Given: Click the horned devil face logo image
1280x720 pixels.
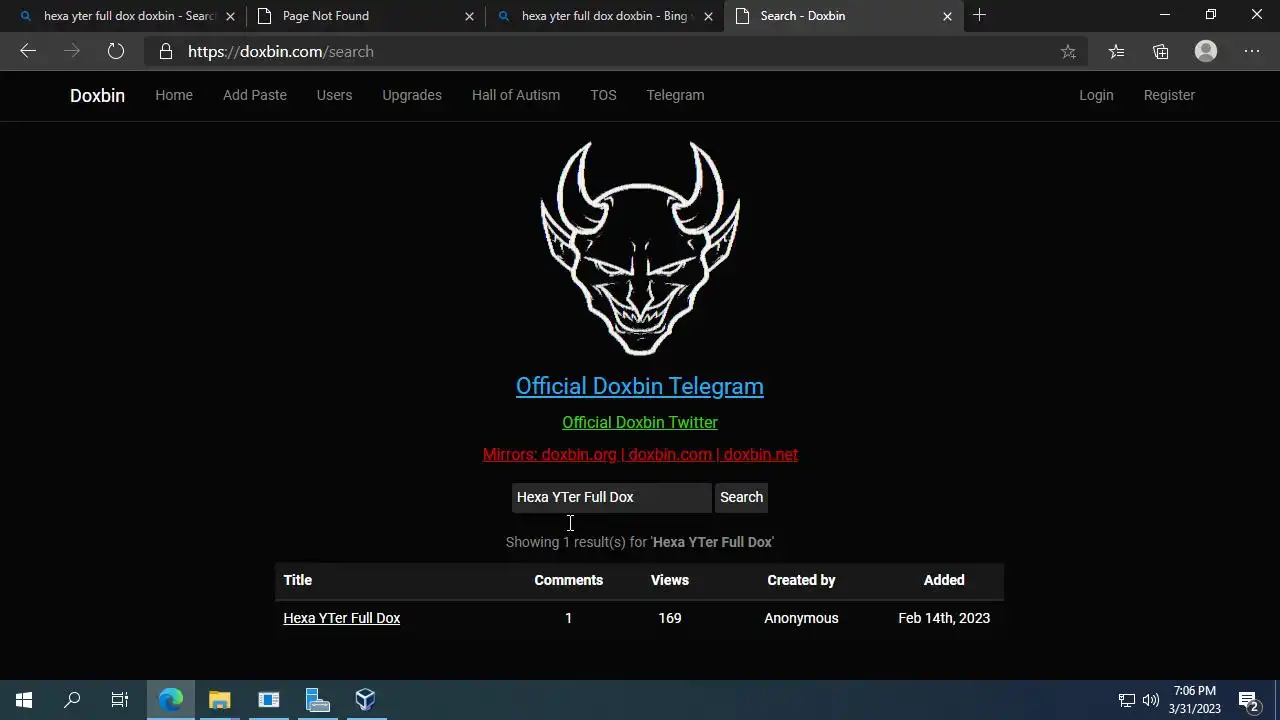Looking at the screenshot, I should (x=640, y=248).
